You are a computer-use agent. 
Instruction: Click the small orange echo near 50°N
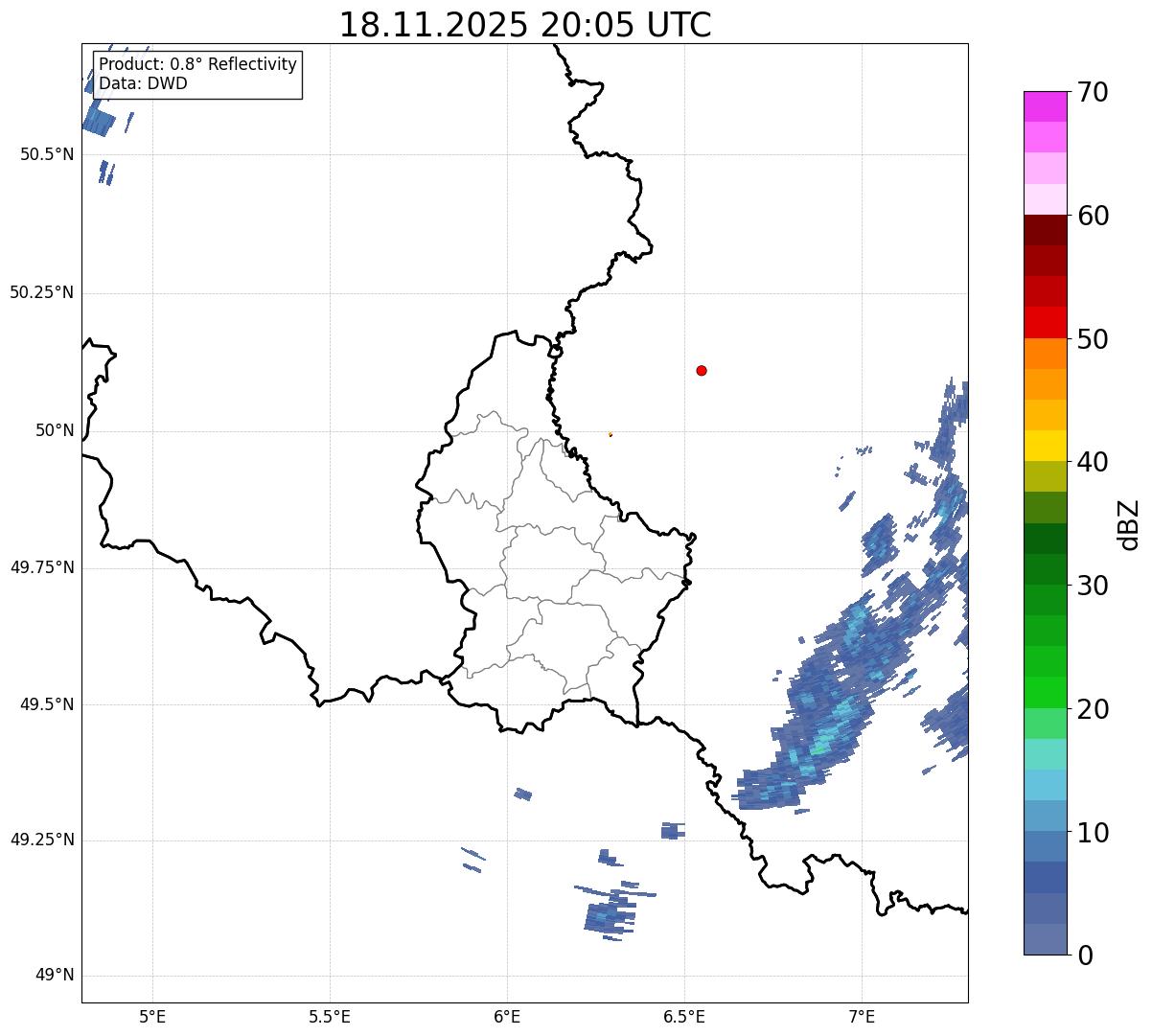click(611, 434)
